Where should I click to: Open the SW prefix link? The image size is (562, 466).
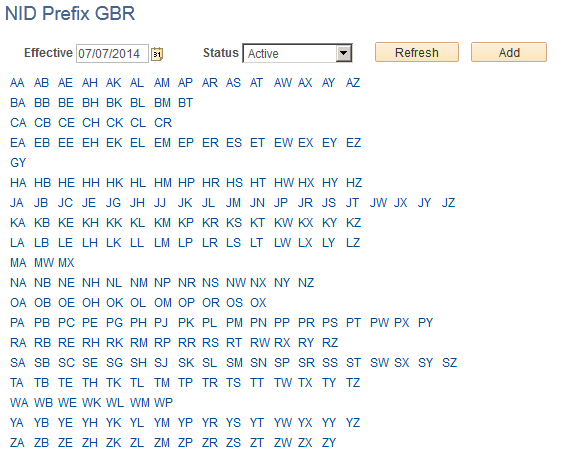coord(380,363)
